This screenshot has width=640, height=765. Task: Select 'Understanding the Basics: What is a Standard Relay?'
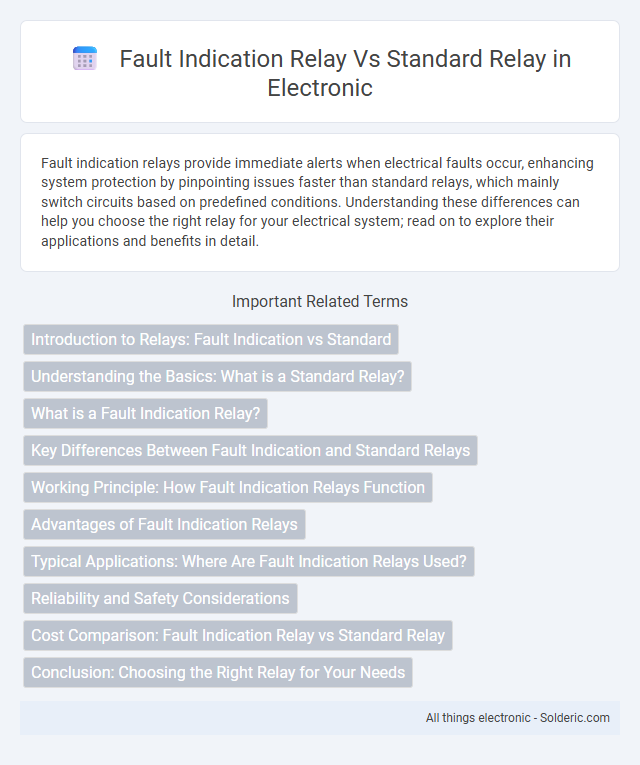tap(218, 376)
